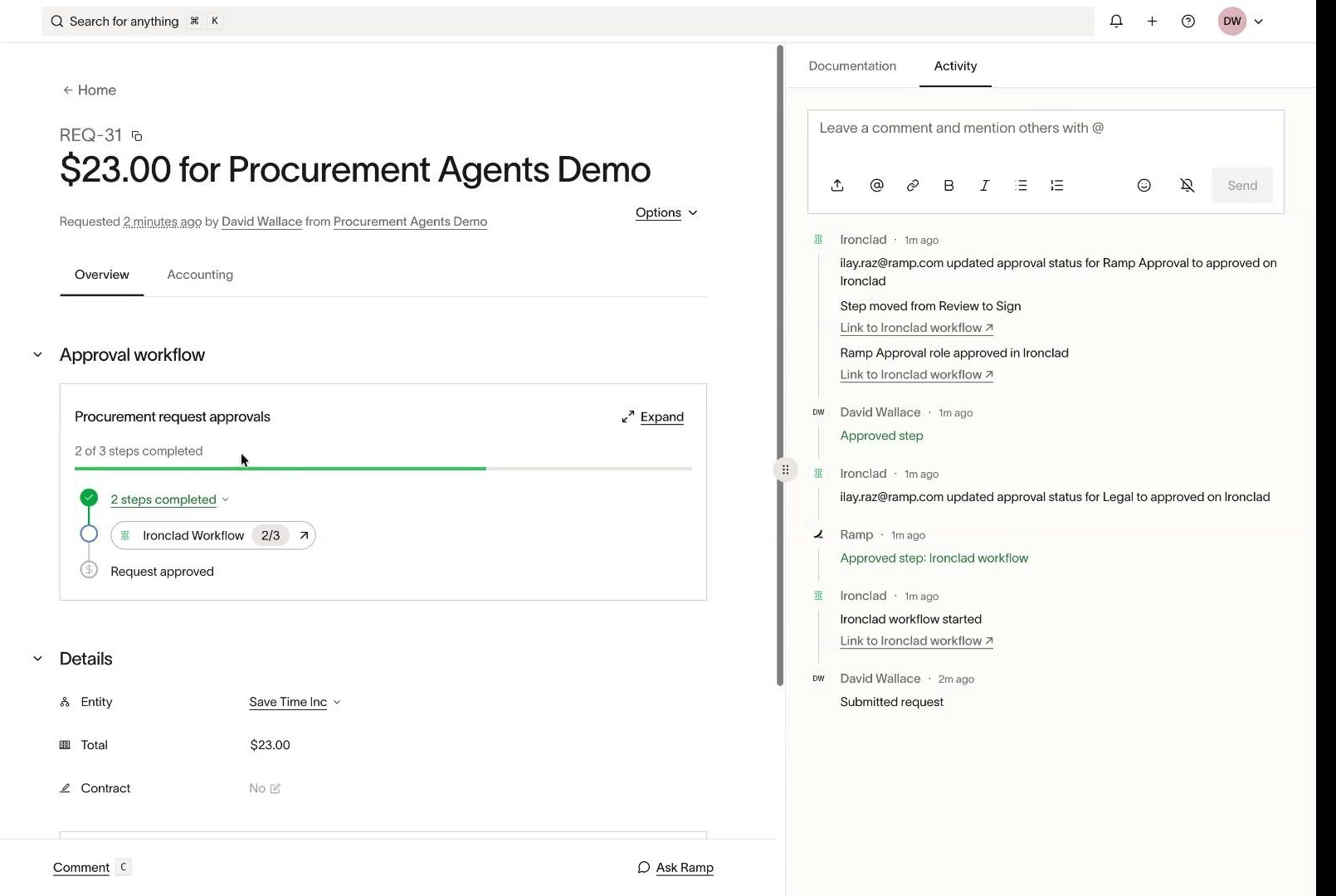This screenshot has width=1336, height=896.
Task: Click the "Submitted request" activity entry
Action: pyautogui.click(x=891, y=702)
